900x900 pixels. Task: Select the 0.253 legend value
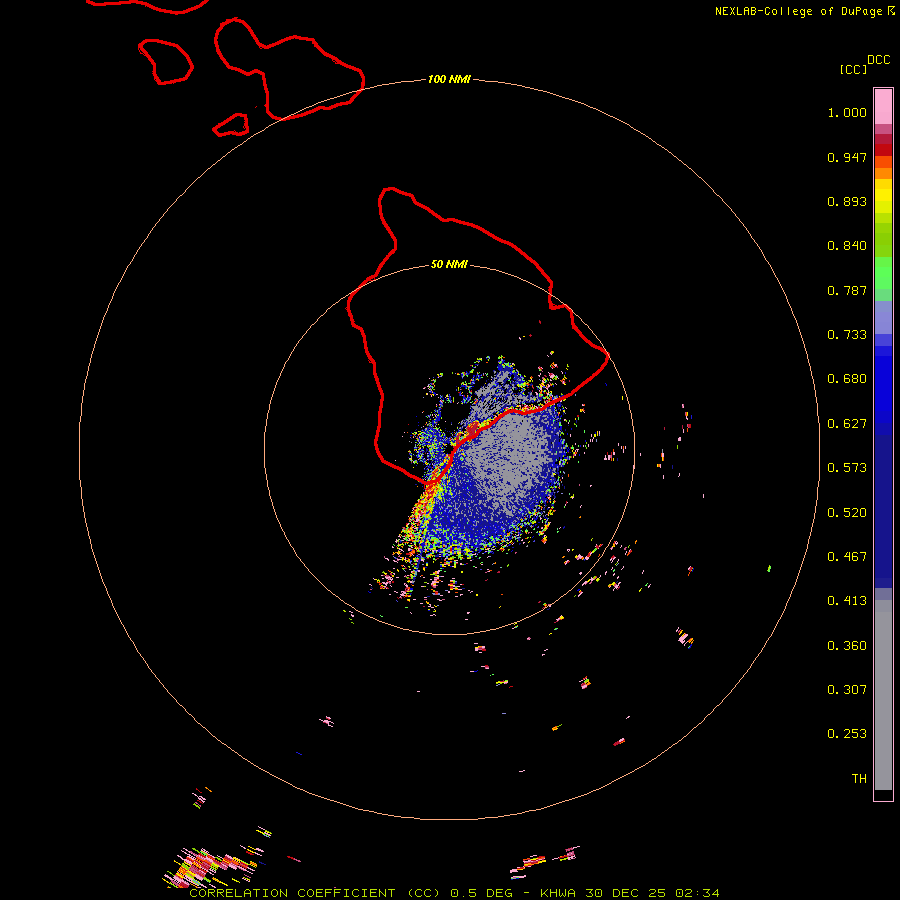pyautogui.click(x=847, y=734)
